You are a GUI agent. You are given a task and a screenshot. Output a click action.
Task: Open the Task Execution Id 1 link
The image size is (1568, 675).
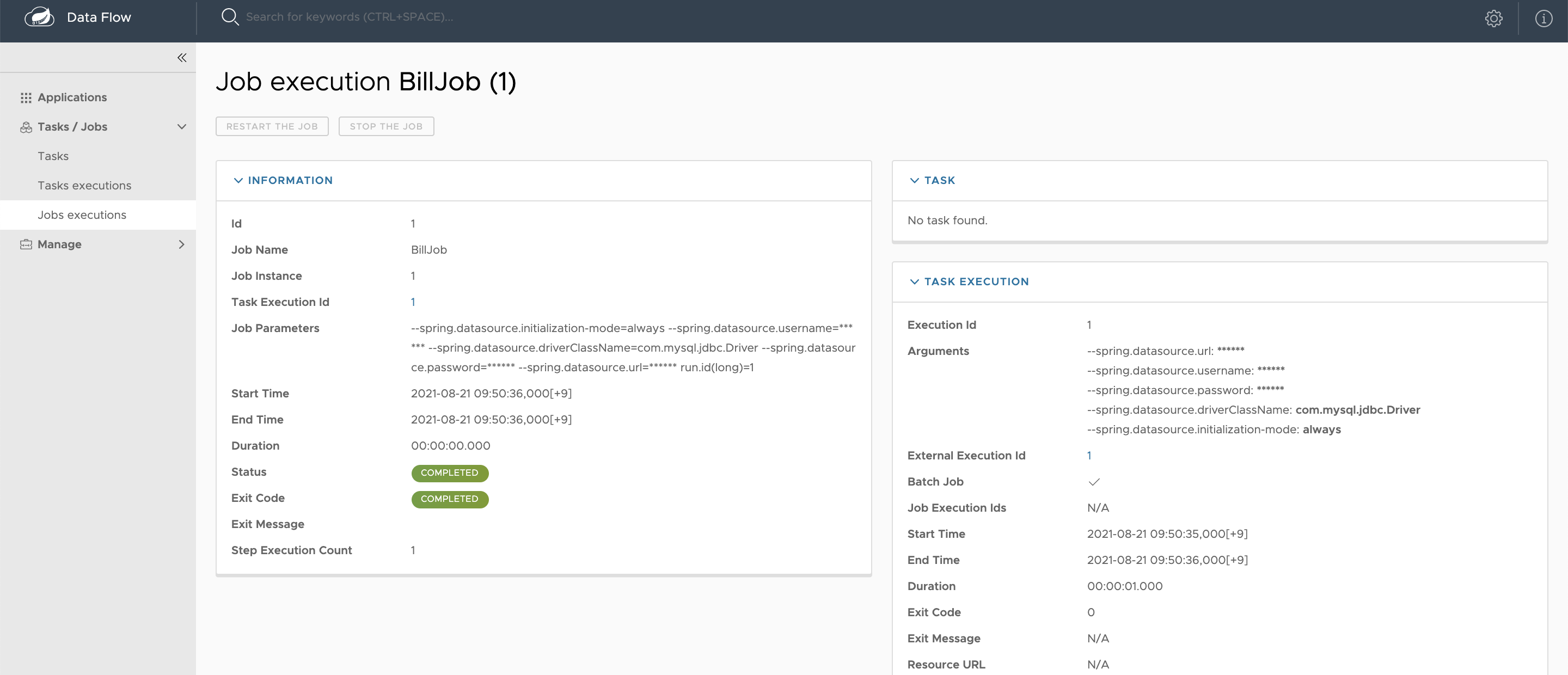tap(413, 303)
